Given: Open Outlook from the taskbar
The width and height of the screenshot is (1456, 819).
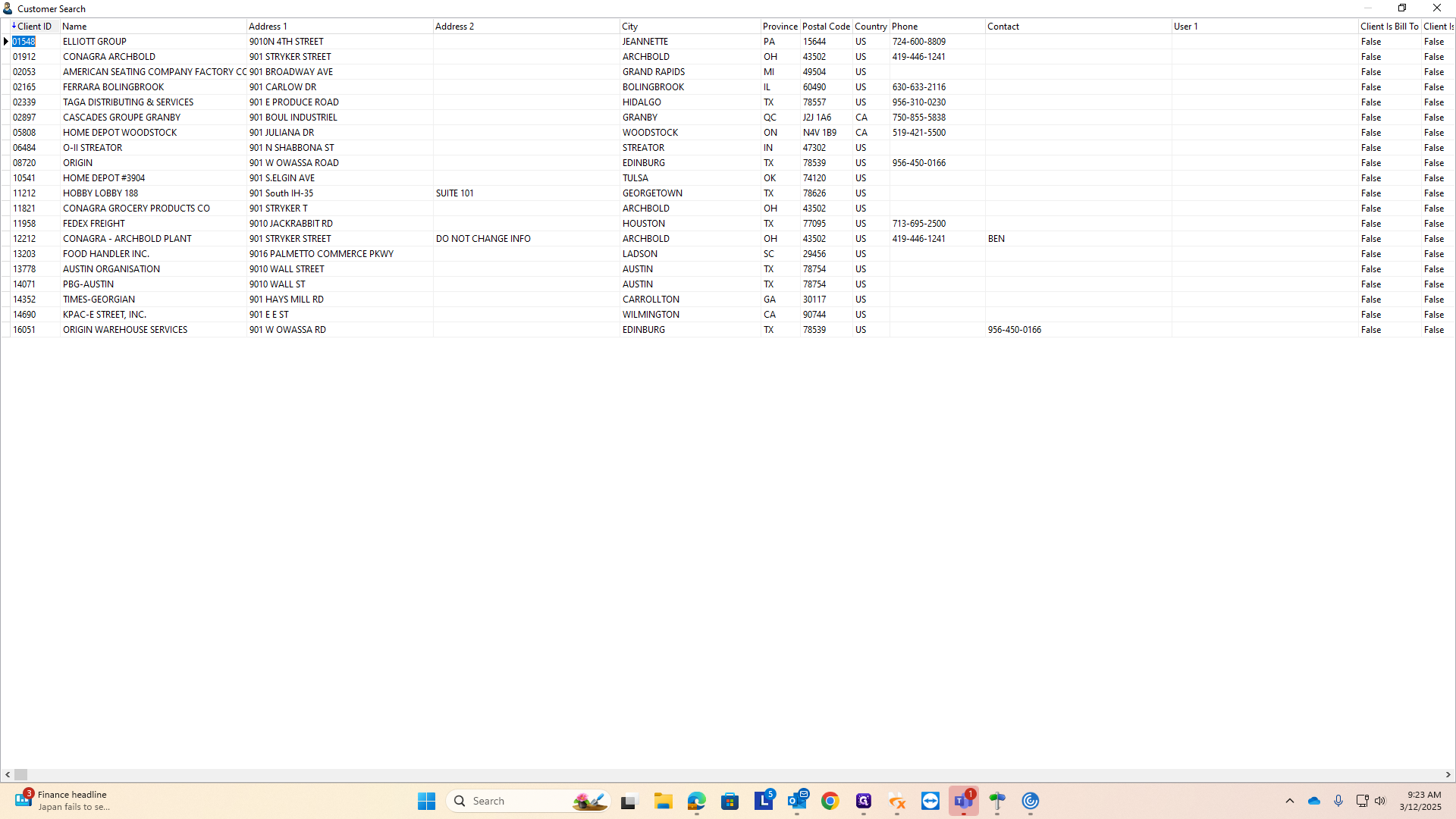Looking at the screenshot, I should tap(797, 801).
